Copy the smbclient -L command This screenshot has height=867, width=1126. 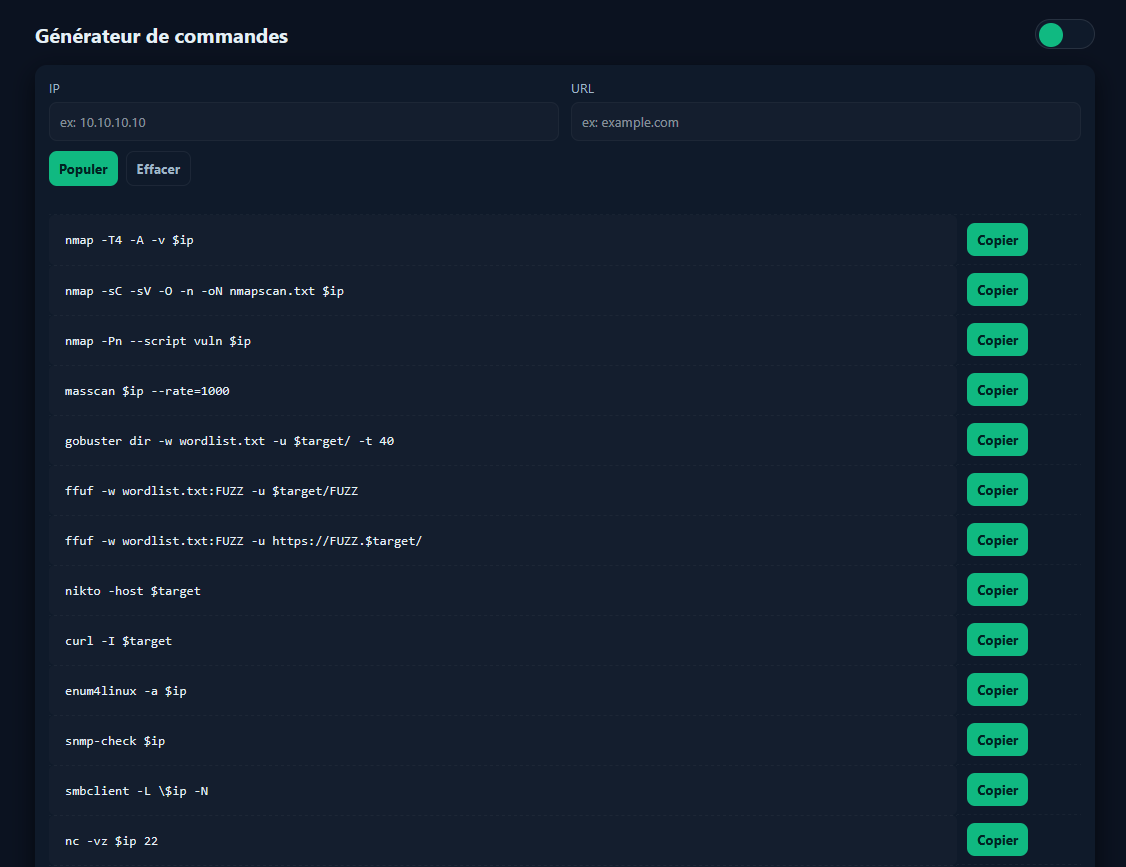(997, 790)
